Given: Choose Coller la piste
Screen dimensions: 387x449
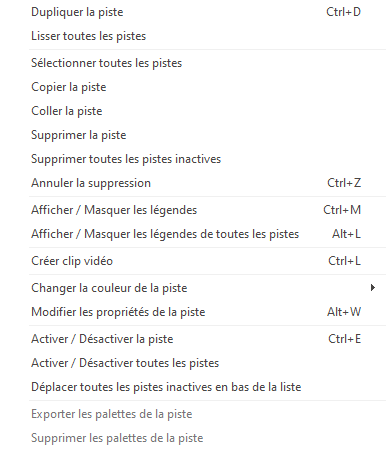Looking at the screenshot, I should click(208, 111).
